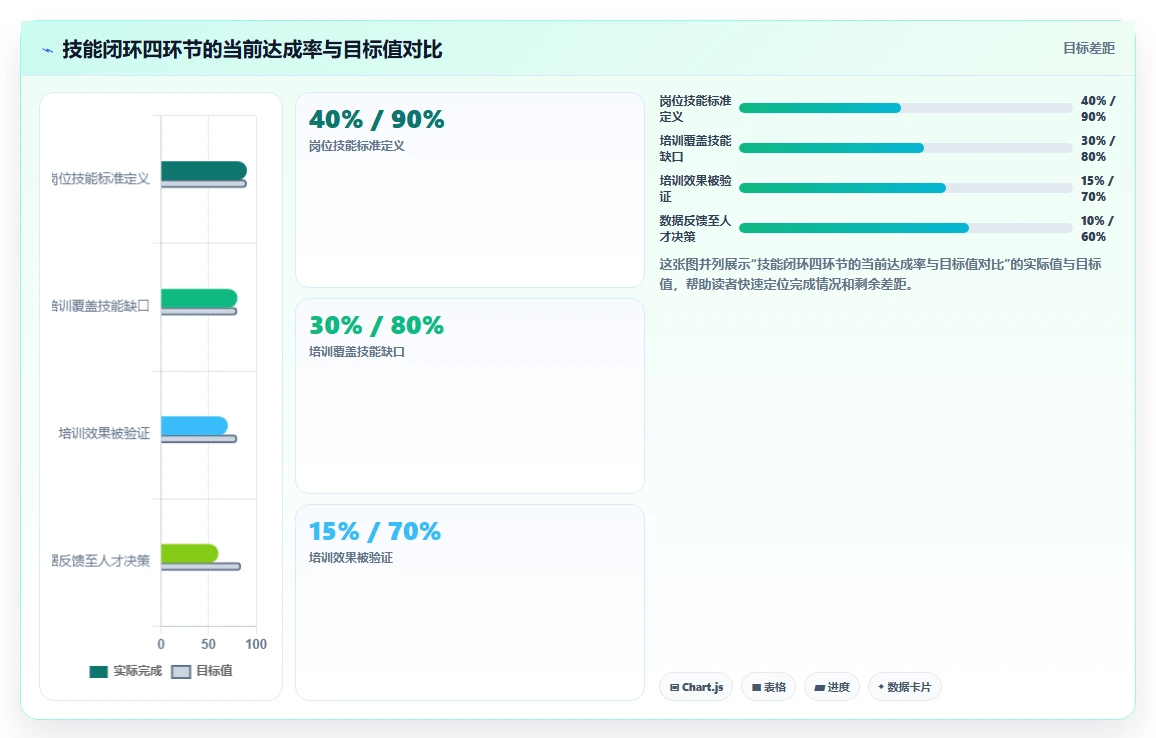This screenshot has height=738, width=1156.
Task: Click the 40% / 90% card value
Action: tap(377, 119)
